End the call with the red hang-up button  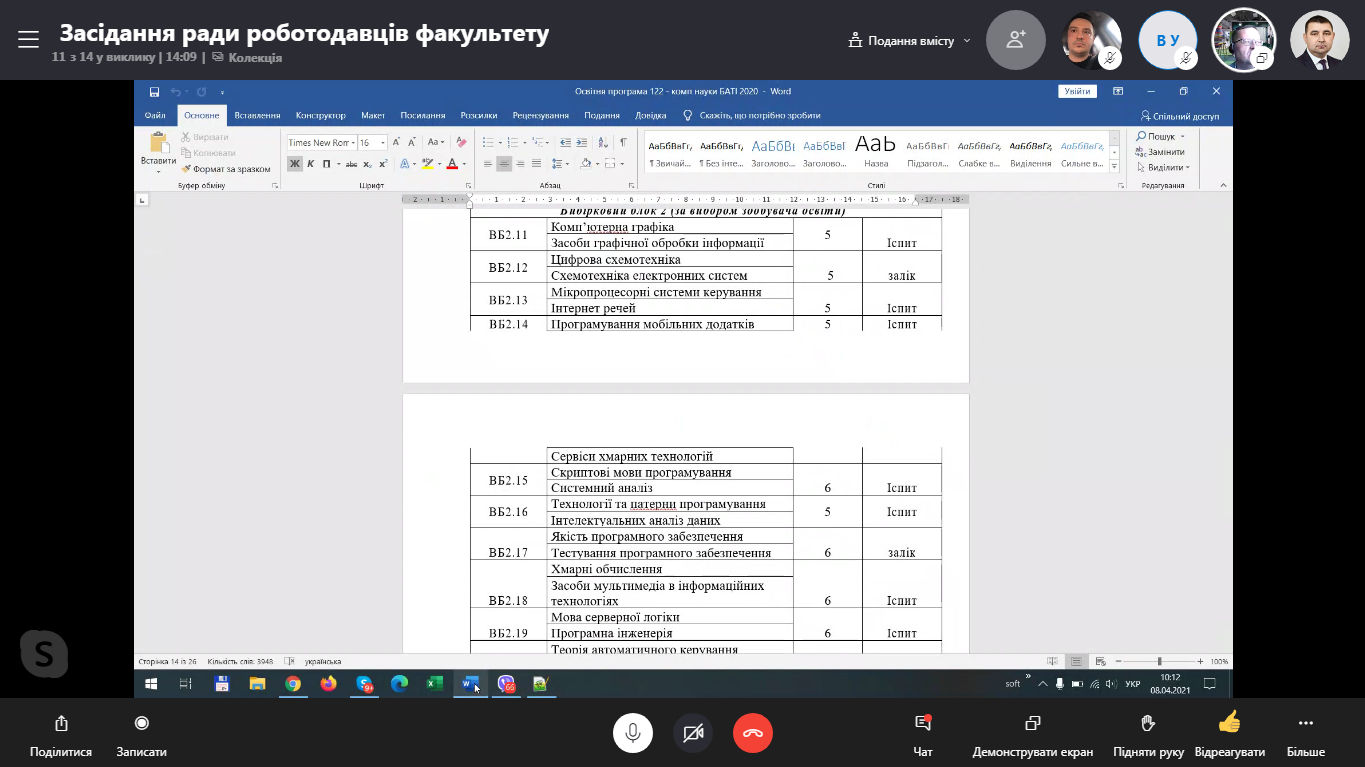753,734
